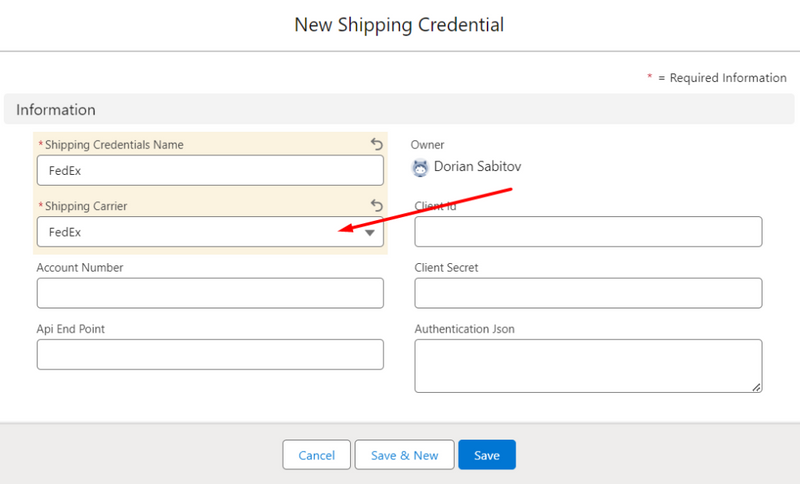Click into the Api End Point field
Image resolution: width=800 pixels, height=484 pixels.
tap(210, 354)
